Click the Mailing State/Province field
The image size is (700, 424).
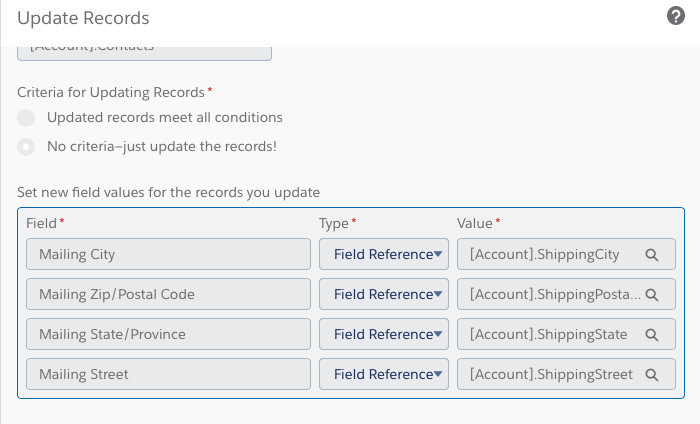[169, 335]
